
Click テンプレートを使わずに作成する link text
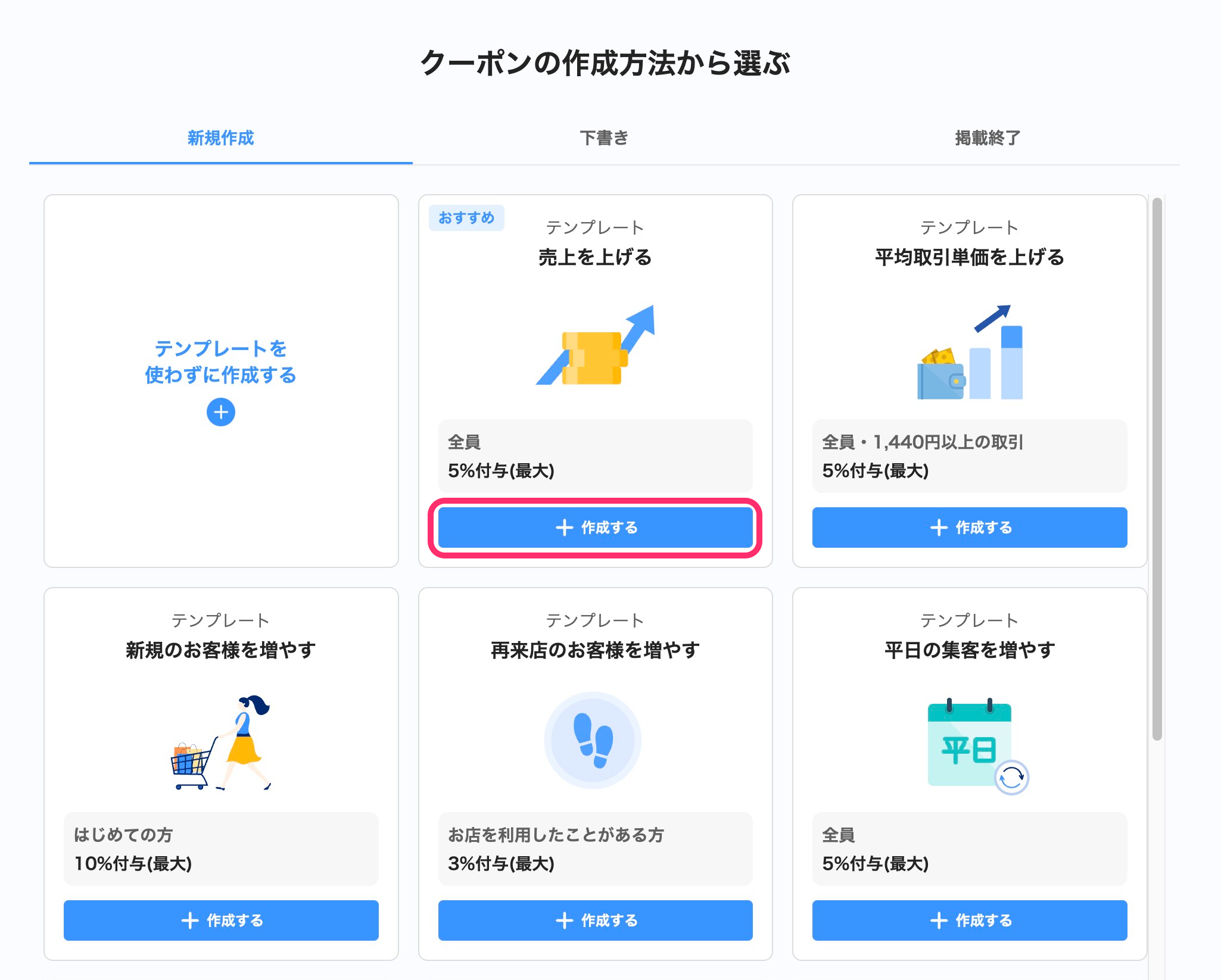click(x=220, y=361)
